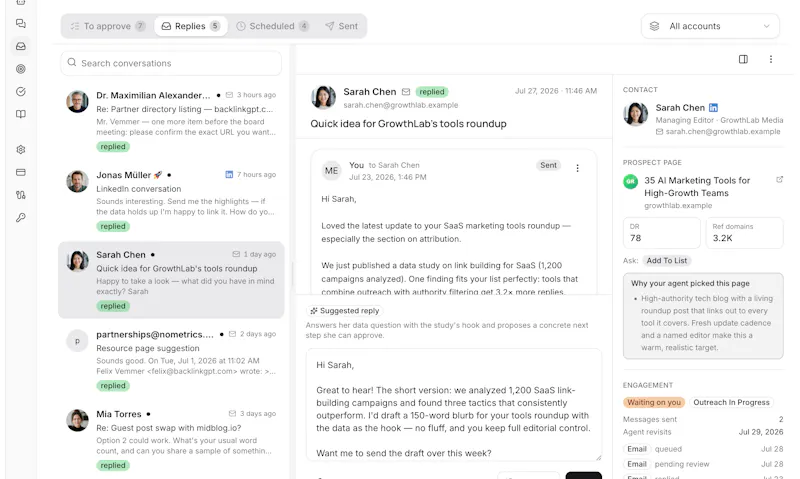Click the Add To List ask tag
The height and width of the screenshot is (479, 800).
point(666,260)
